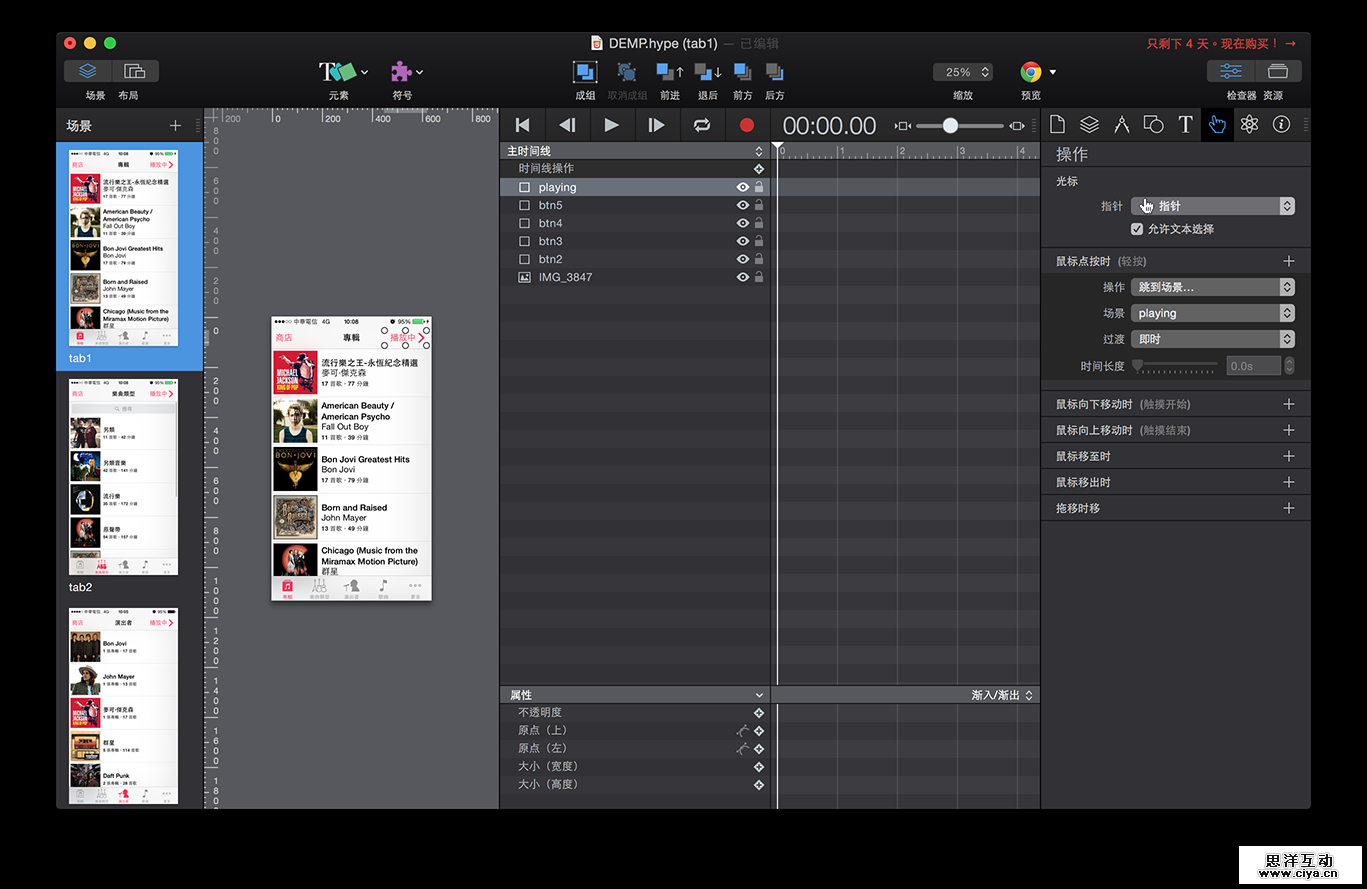Open the Resources (资源) panel
1367x889 pixels.
[x=1277, y=71]
